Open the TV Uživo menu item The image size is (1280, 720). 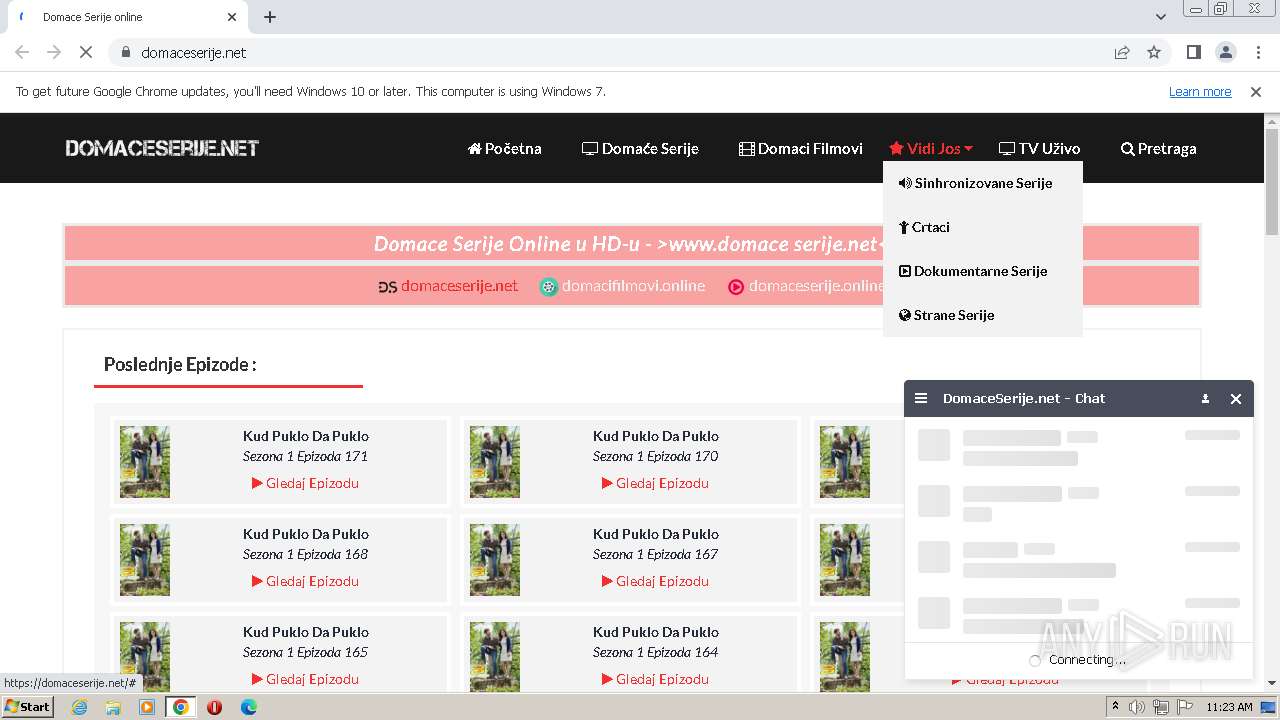1040,148
